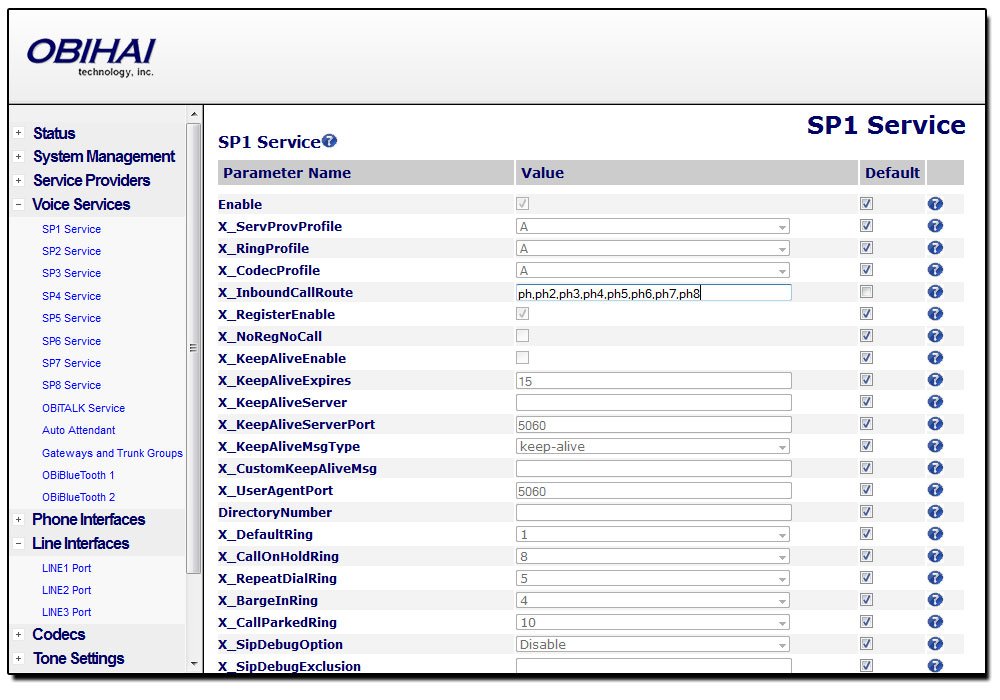Screen dimensions: 1000x700
Task: Click help icon for X_KeepAliveExpires row
Action: (x=935, y=380)
